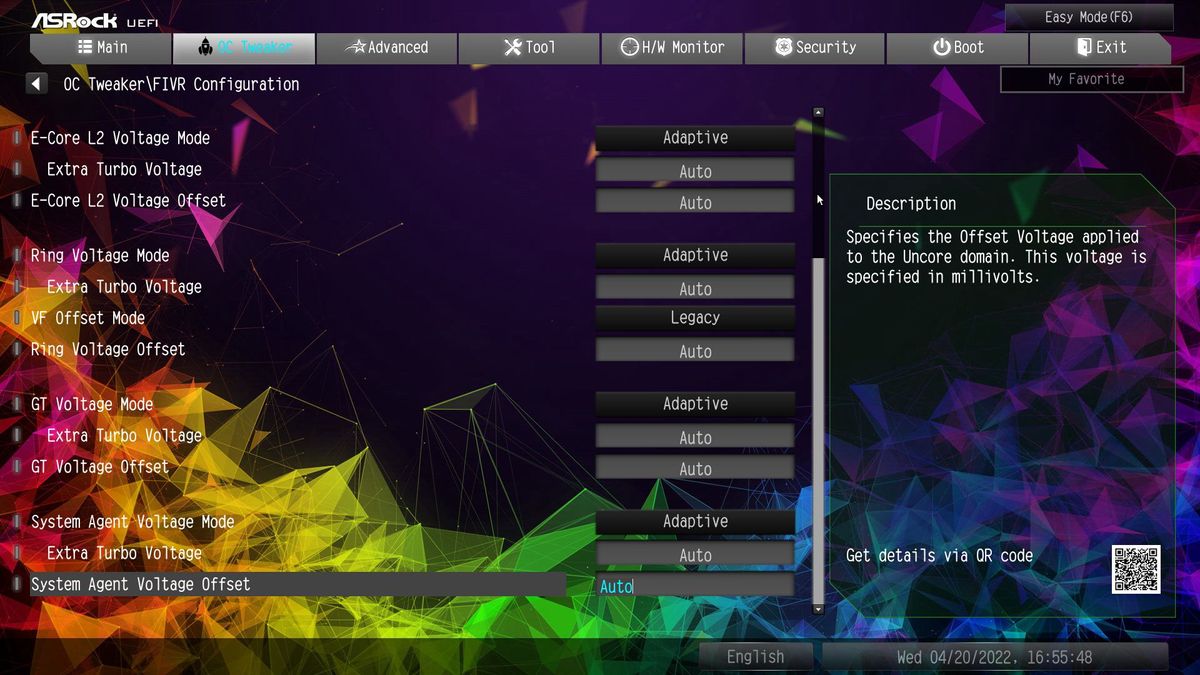Select E-Core L2 Voltage Offset label
This screenshot has width=1200, height=675.
click(x=128, y=200)
